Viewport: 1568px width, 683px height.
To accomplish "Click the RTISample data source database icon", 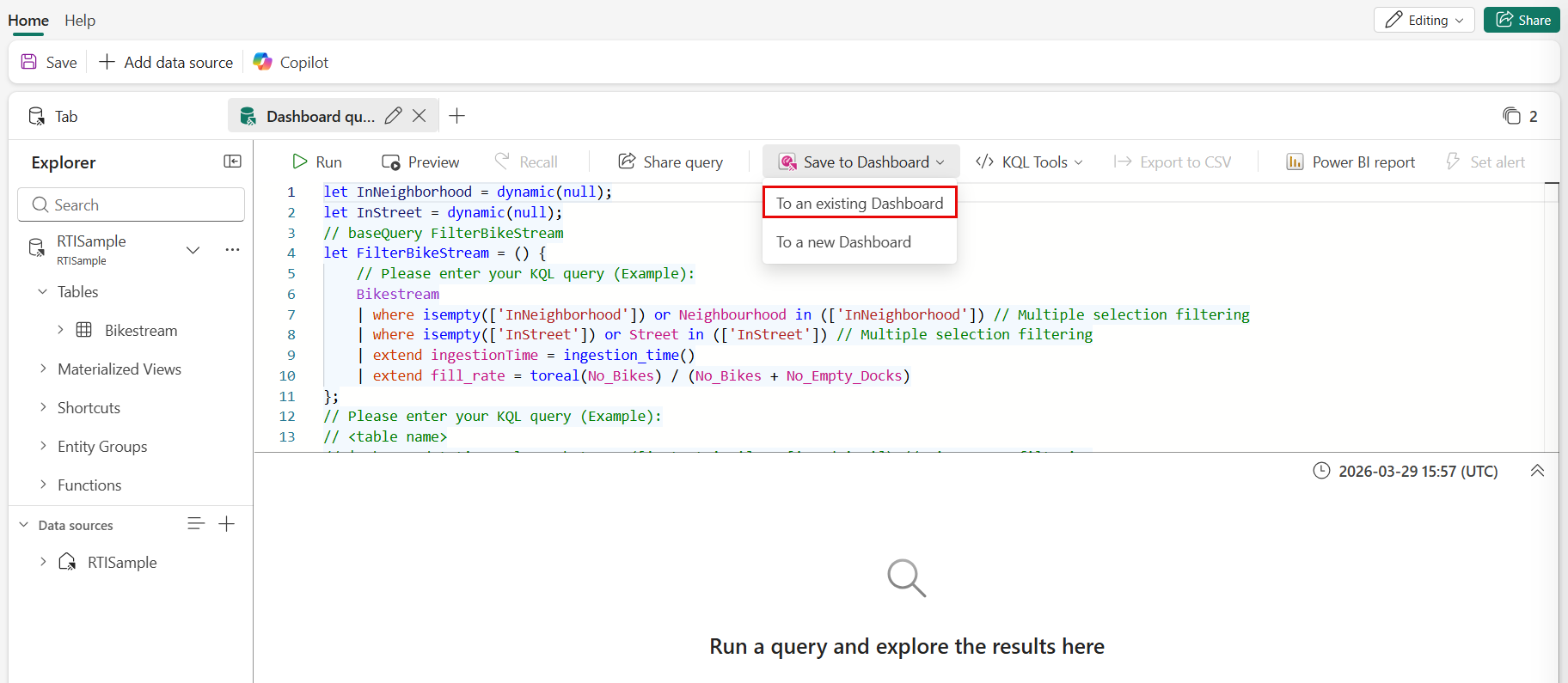I will pyautogui.click(x=67, y=562).
